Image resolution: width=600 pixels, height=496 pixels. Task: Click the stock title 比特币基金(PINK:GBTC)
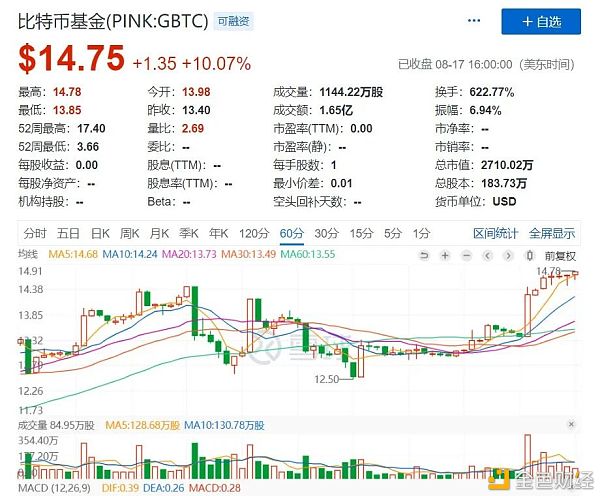pos(113,21)
